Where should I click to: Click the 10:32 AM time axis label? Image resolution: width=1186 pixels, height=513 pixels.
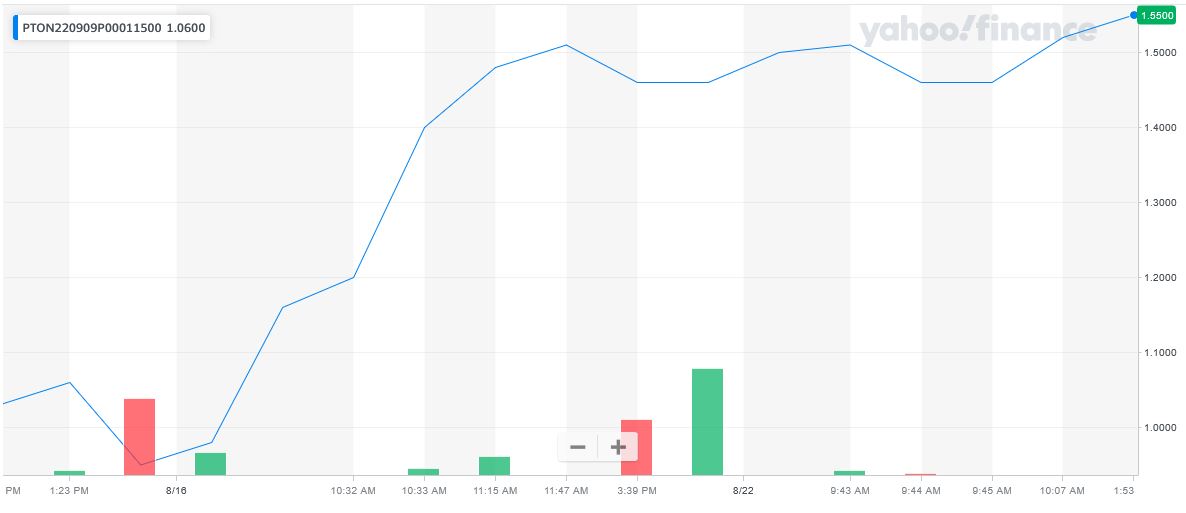coord(353,491)
